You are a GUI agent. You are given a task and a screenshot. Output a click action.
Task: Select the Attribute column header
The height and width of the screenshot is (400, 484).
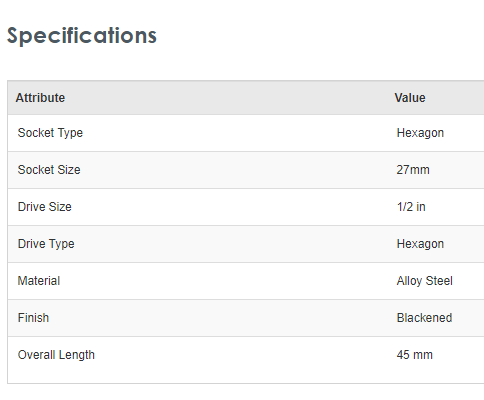pyautogui.click(x=40, y=98)
